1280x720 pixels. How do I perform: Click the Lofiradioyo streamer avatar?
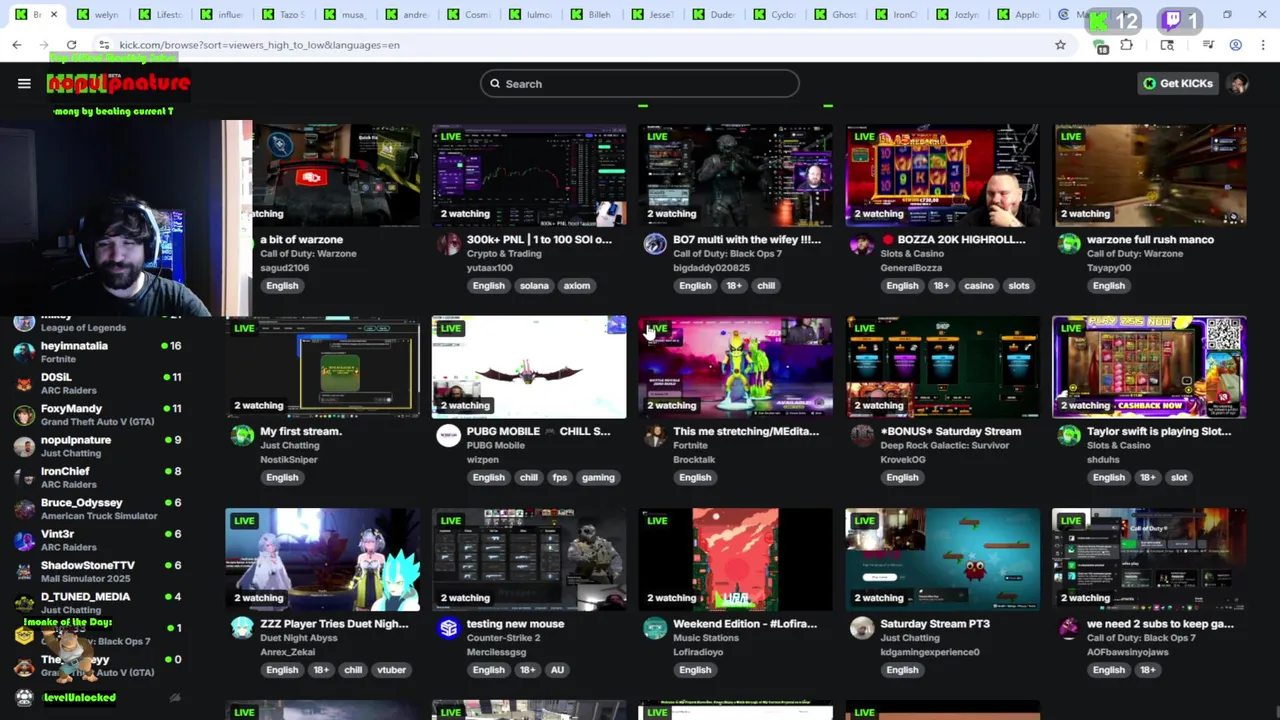point(655,627)
